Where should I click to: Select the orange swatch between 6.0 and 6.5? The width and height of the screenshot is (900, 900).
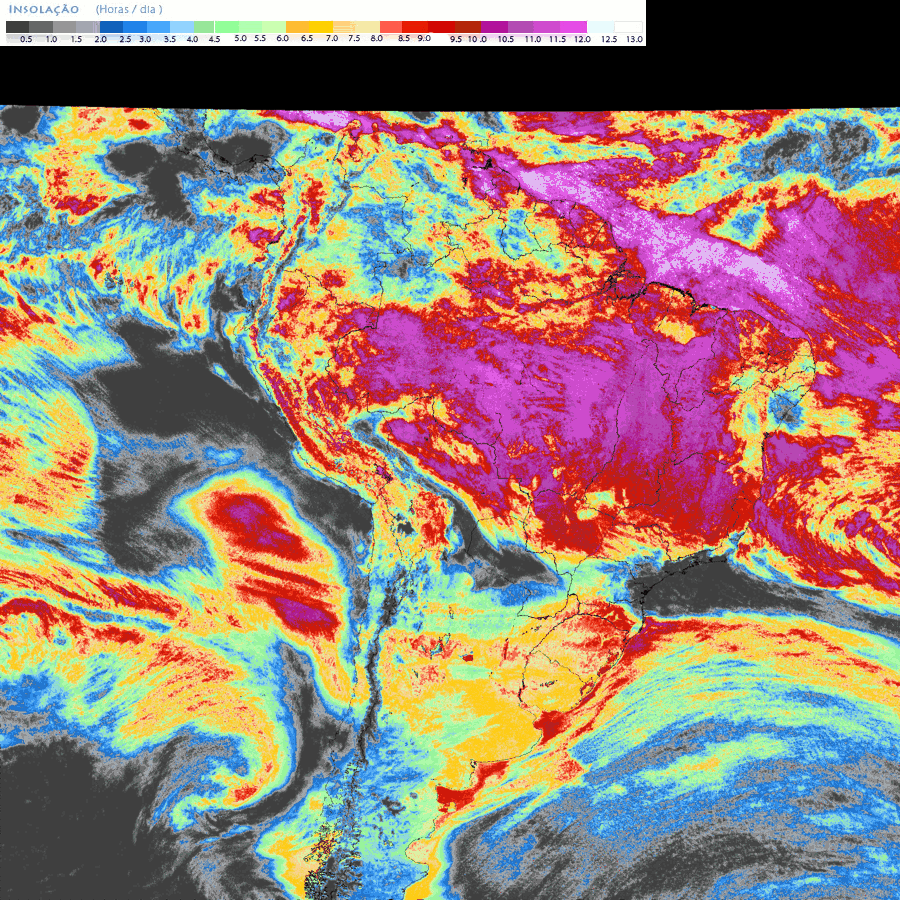[x=297, y=27]
